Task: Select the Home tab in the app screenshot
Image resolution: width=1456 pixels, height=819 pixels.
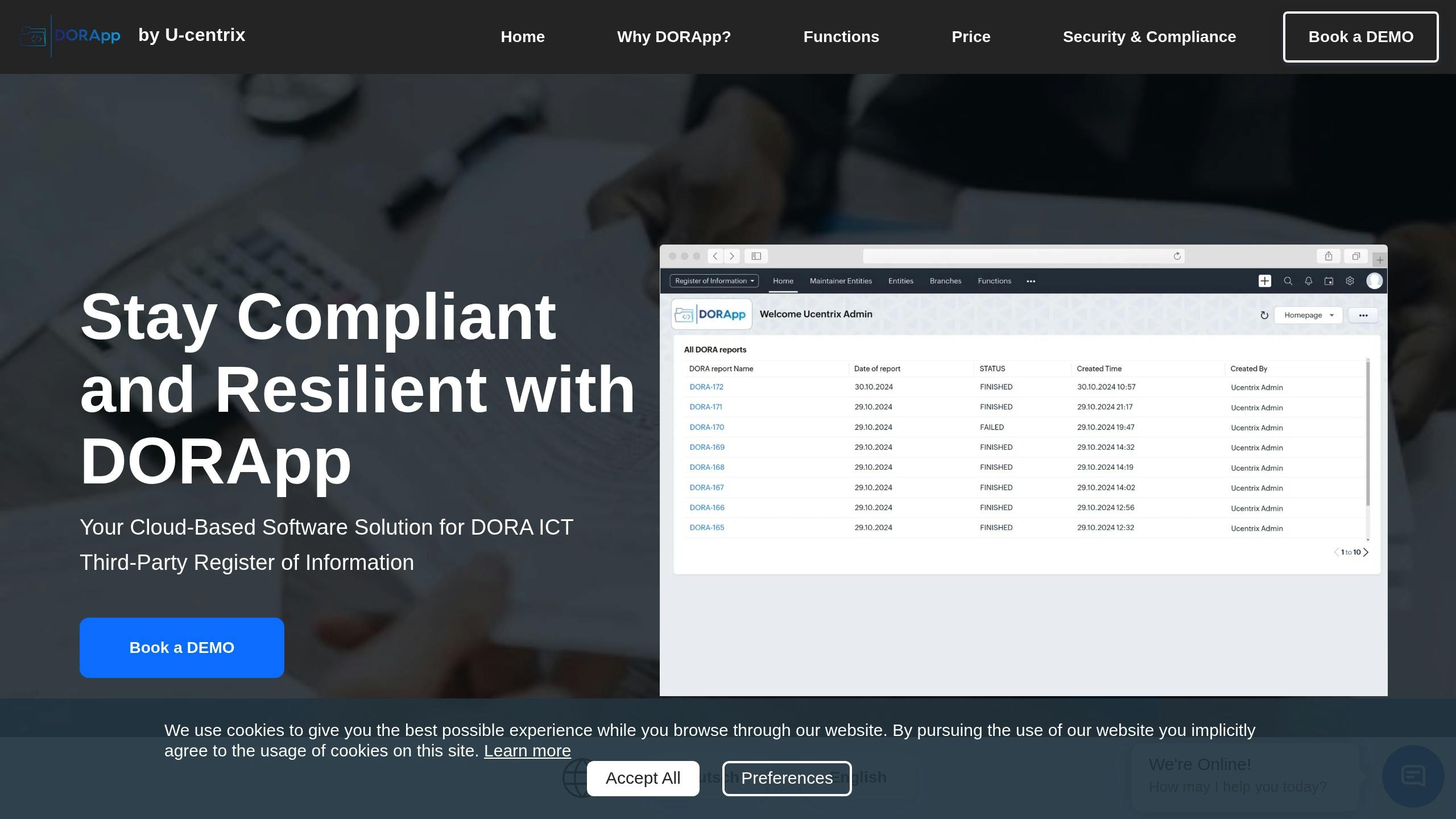Action: (783, 281)
